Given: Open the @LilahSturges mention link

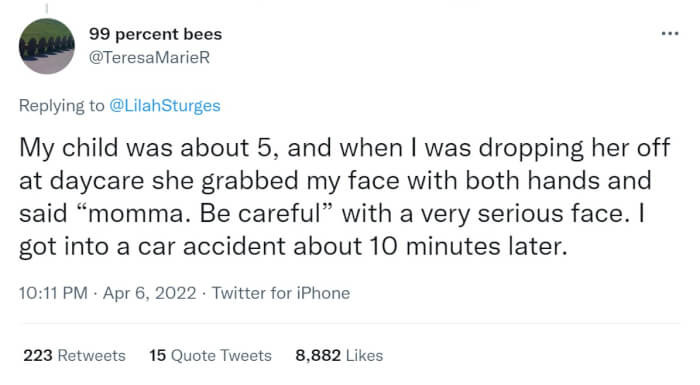Looking at the screenshot, I should pyautogui.click(x=165, y=106).
